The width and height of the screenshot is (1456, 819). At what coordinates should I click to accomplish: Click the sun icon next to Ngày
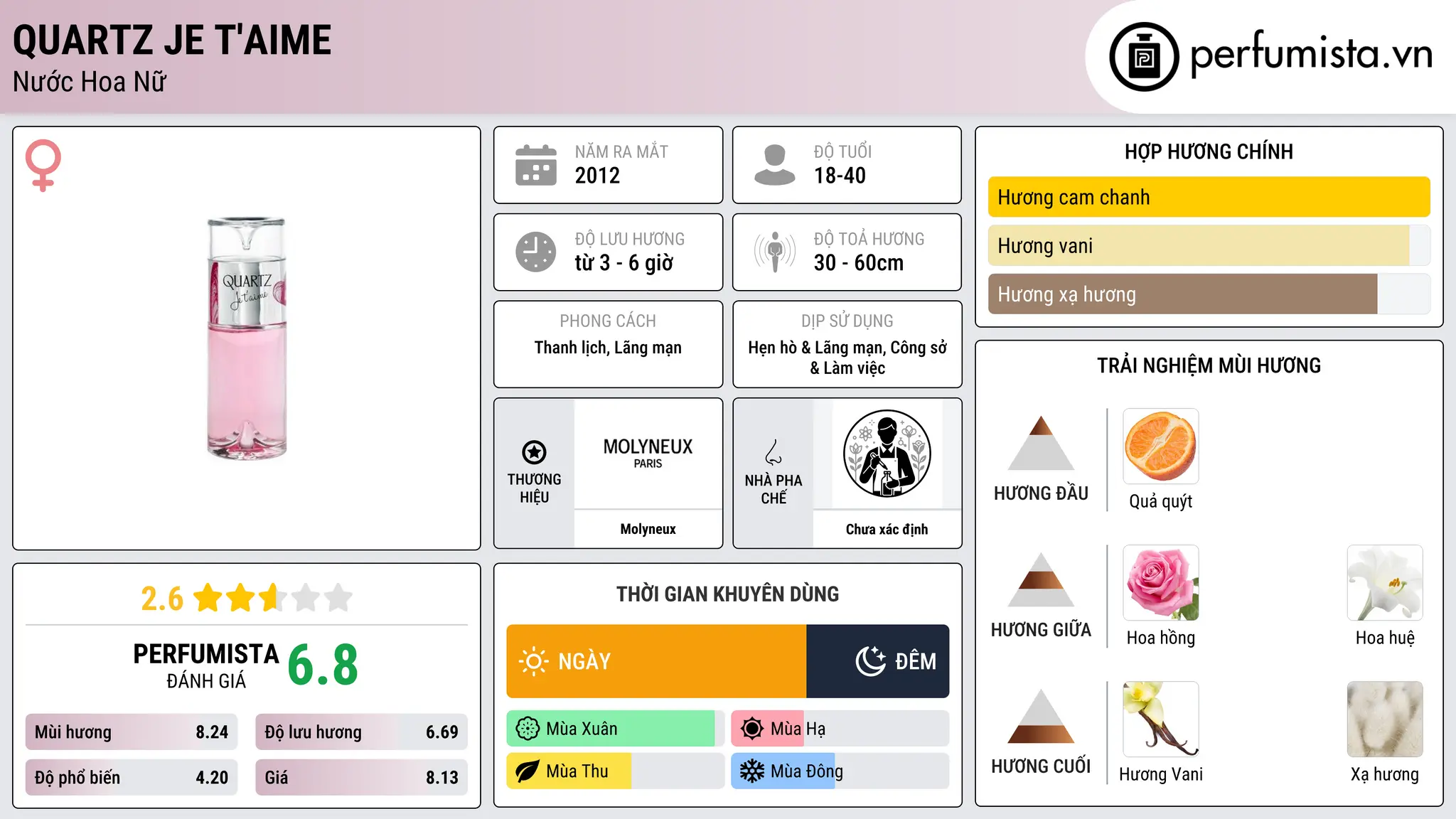(x=533, y=661)
